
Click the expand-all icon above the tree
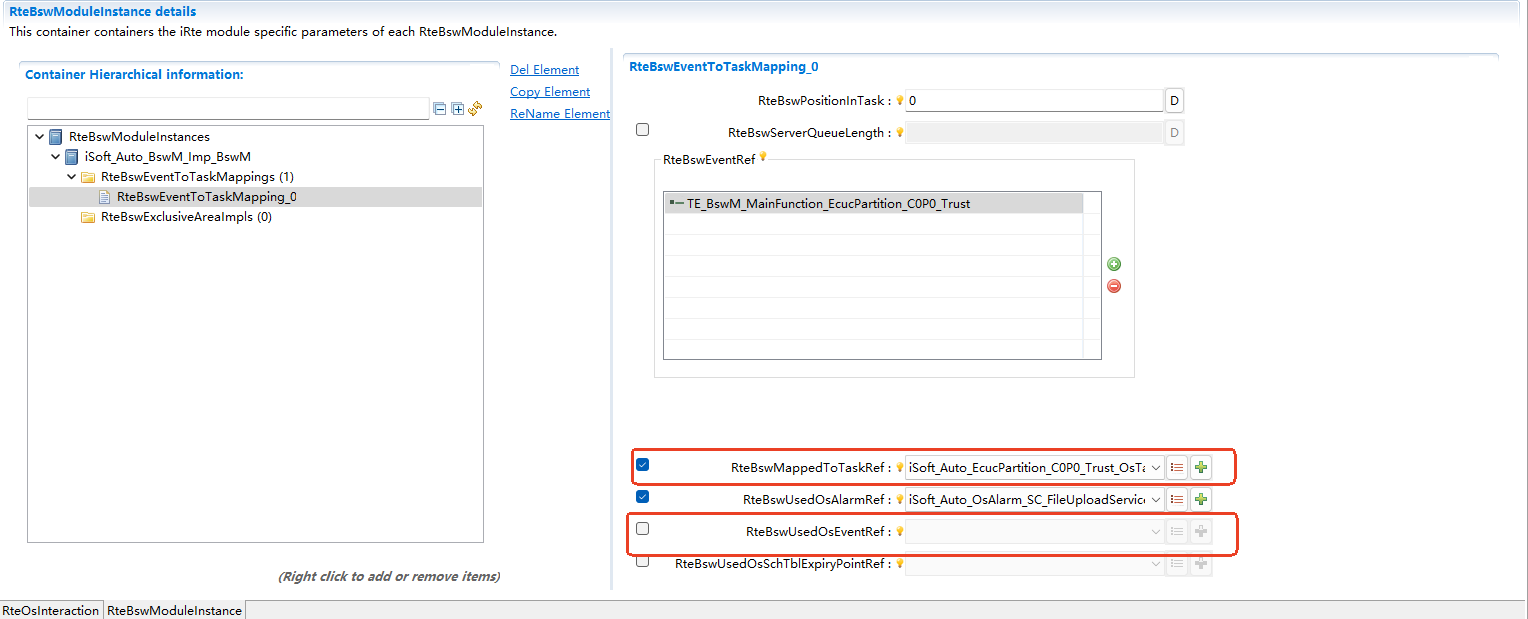[457, 108]
